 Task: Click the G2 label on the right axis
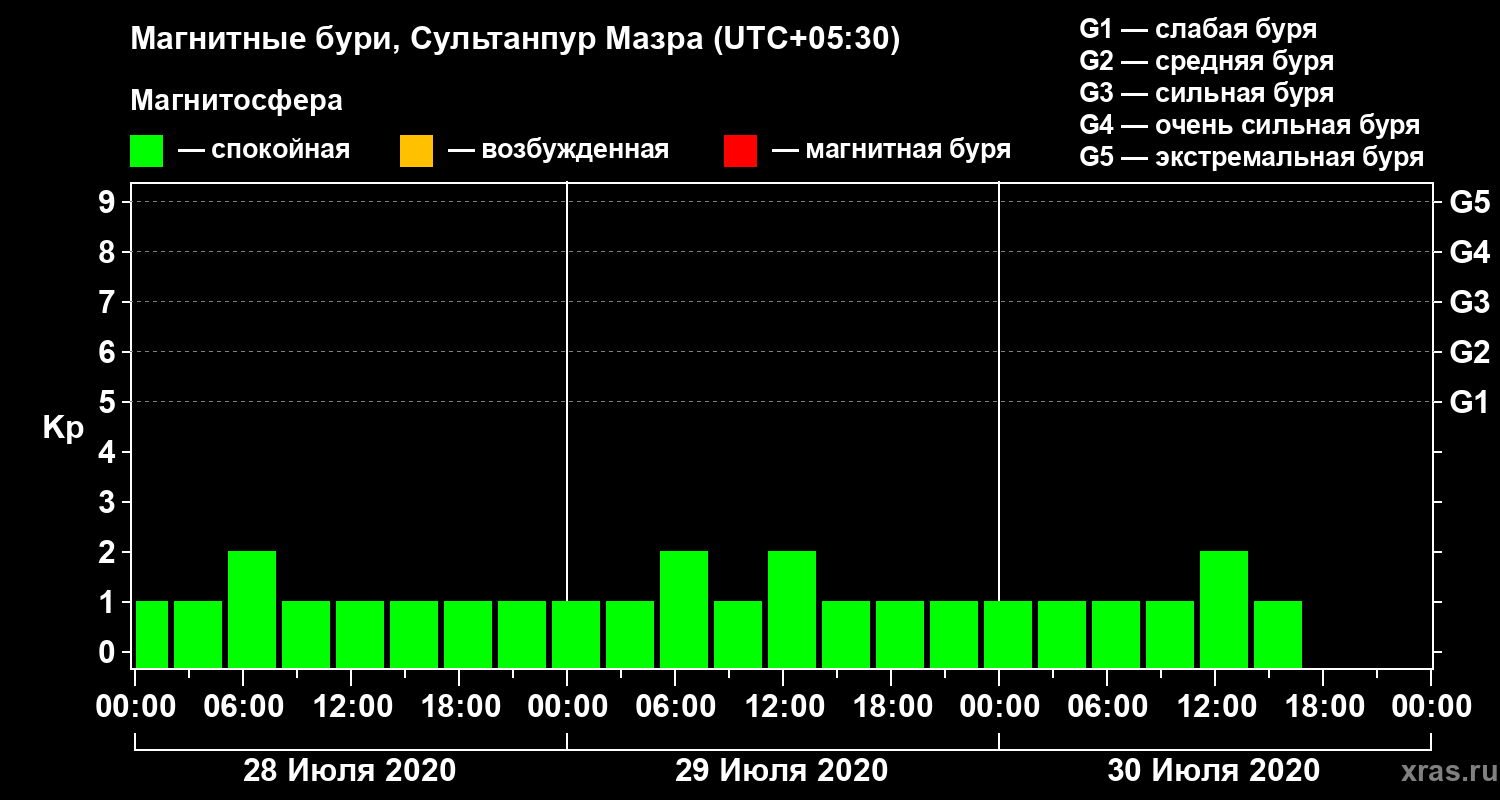(1469, 353)
